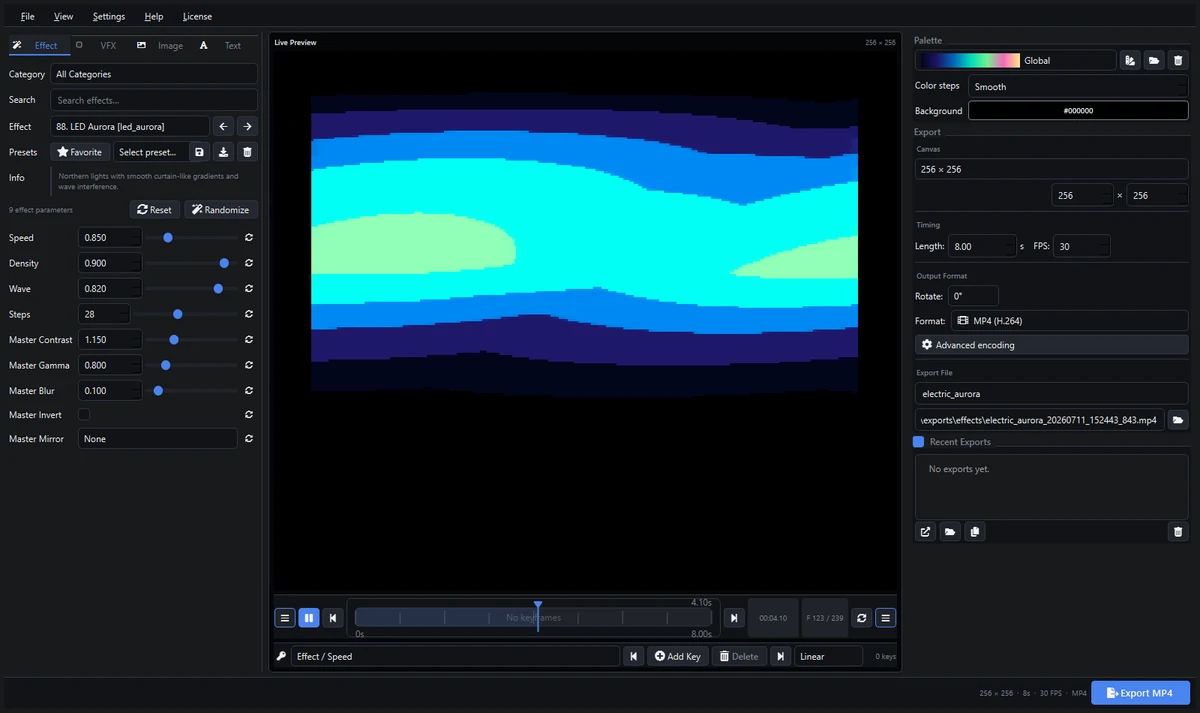Reset Master Contrast with its refresh icon
The image size is (1200, 713).
click(x=248, y=340)
